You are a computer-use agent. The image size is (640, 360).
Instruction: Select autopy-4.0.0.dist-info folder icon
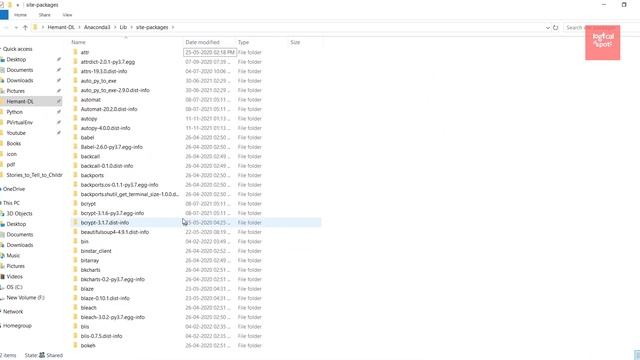[75, 128]
